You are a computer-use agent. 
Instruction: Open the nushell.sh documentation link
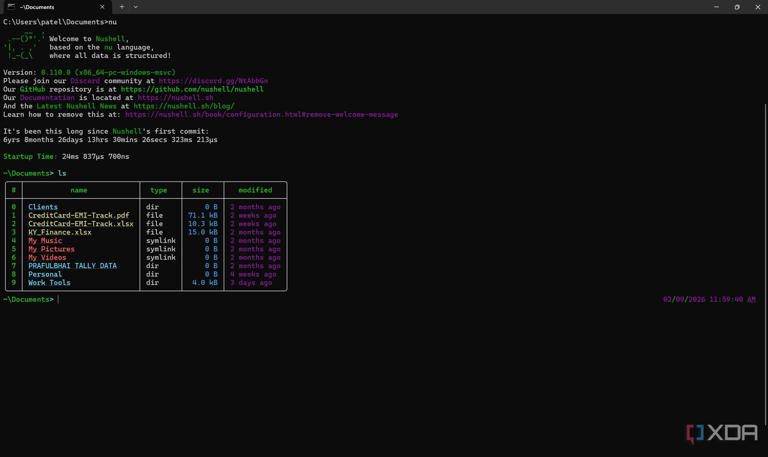[175, 97]
